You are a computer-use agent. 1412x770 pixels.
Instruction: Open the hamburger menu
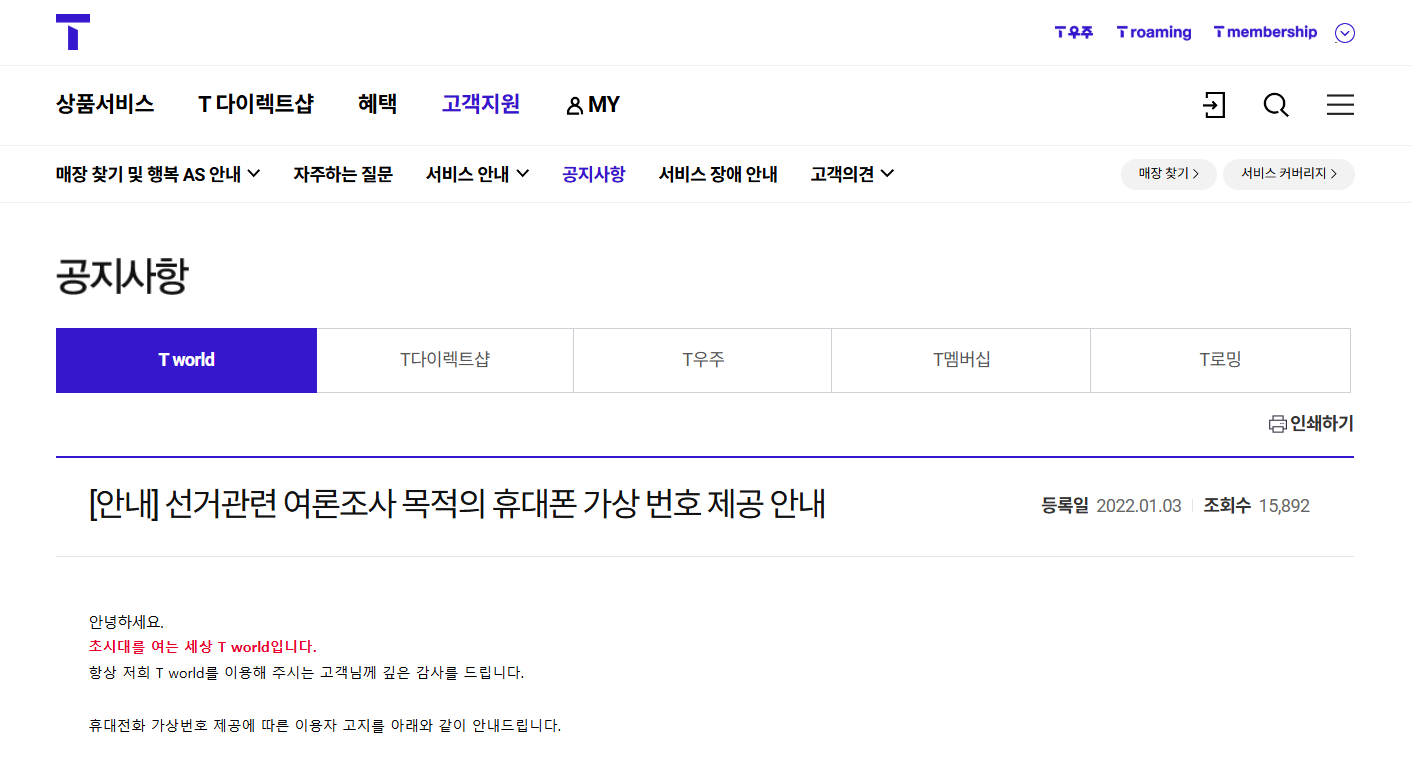click(x=1340, y=104)
